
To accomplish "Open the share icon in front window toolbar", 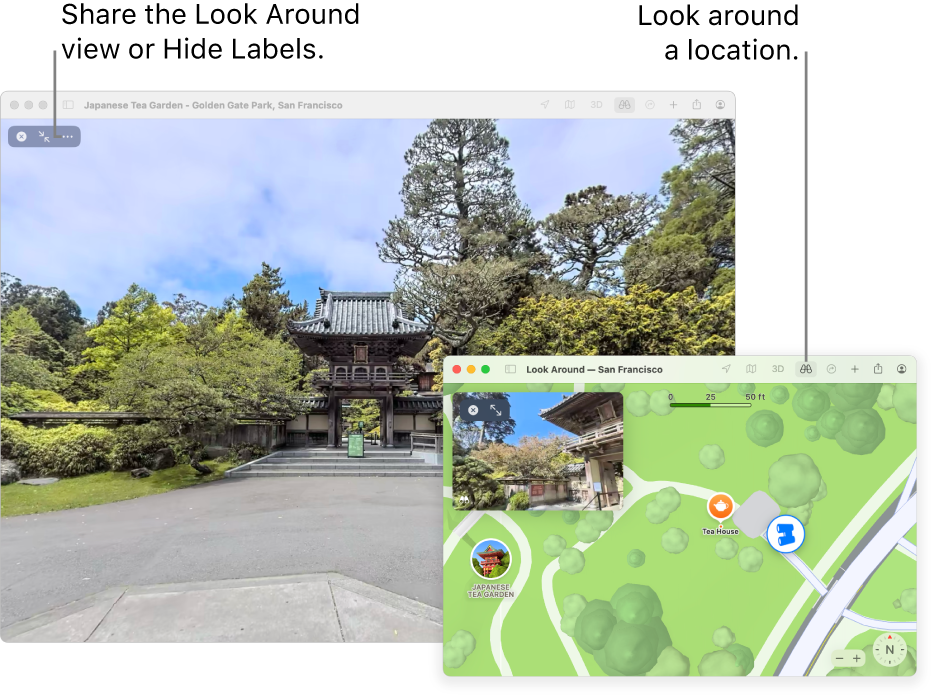I will (x=878, y=369).
